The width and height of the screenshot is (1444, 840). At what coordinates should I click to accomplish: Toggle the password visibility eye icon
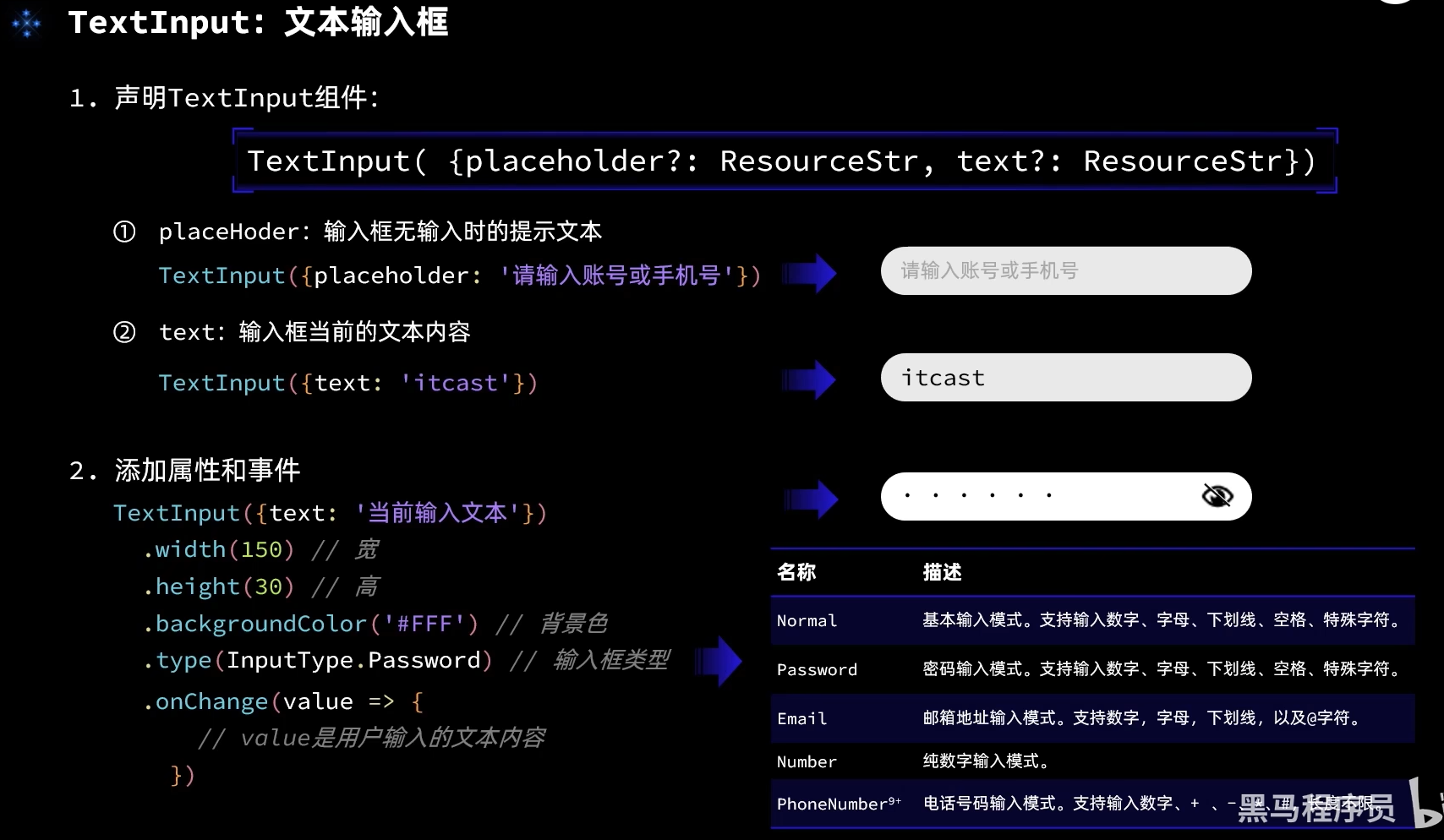[x=1217, y=496]
